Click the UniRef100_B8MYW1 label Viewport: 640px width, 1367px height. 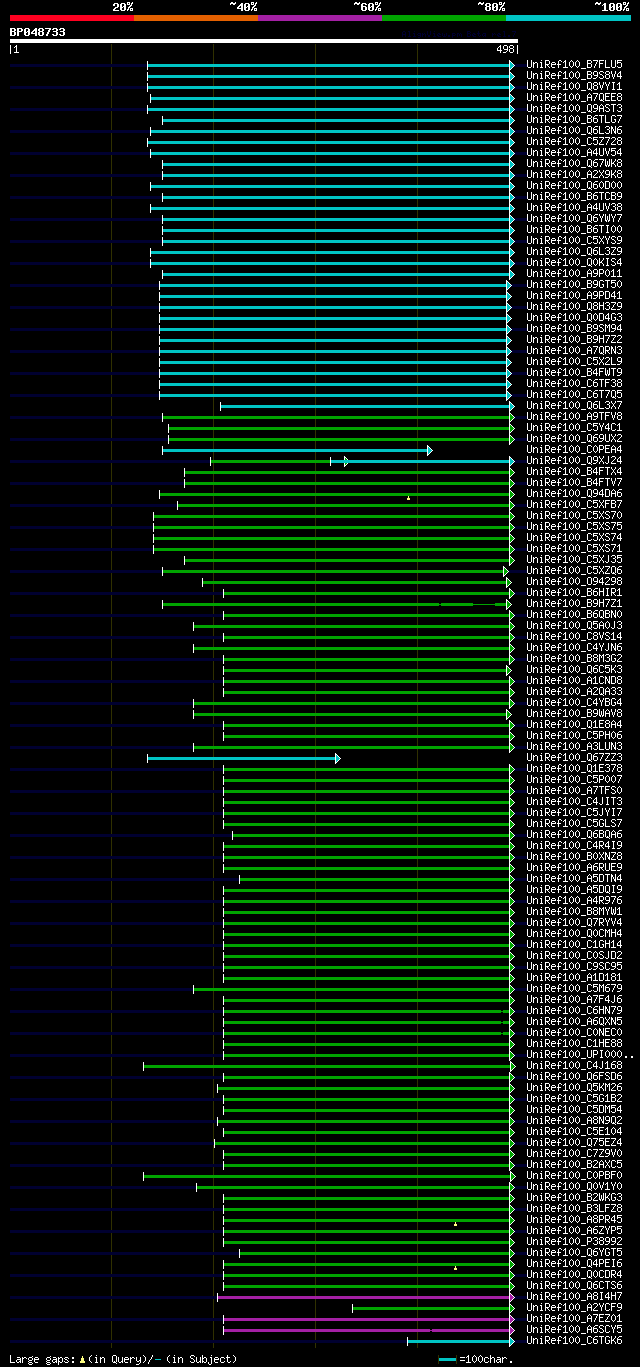[574, 912]
